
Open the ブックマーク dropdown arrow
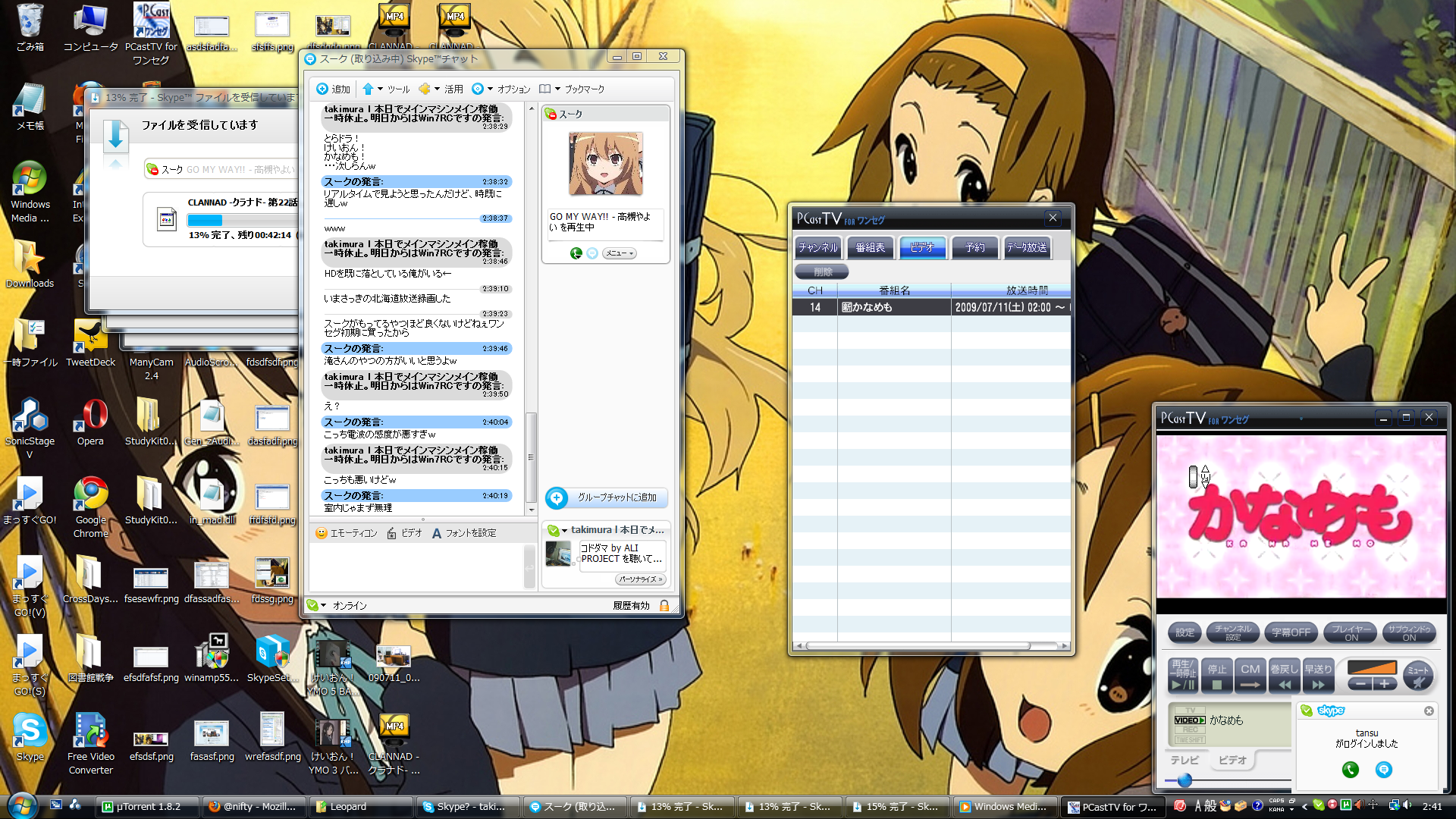coord(558,89)
